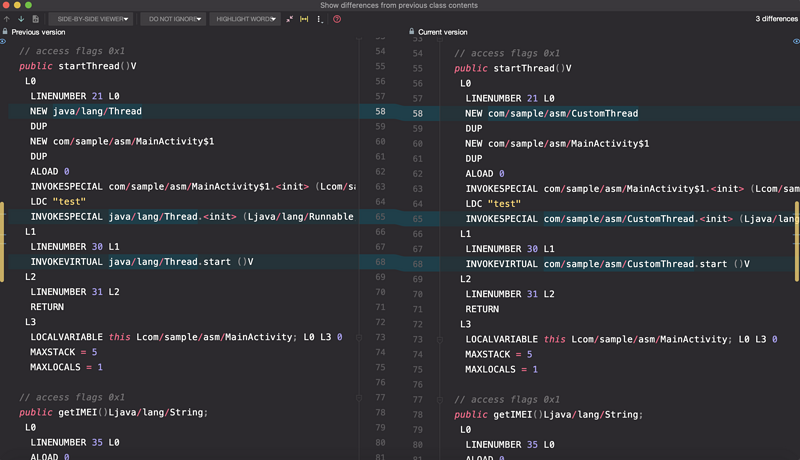Click the jump to source file icon

(x=36, y=19)
